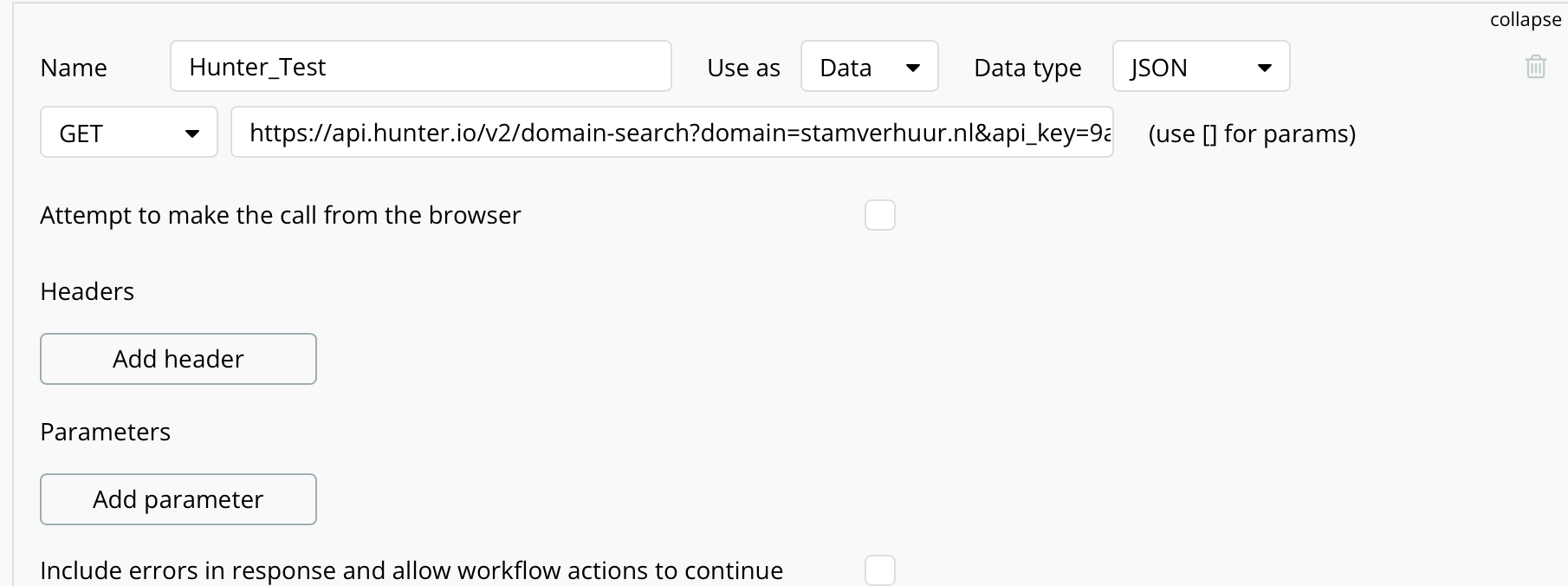
Task: Click the Data type label
Action: (1027, 68)
